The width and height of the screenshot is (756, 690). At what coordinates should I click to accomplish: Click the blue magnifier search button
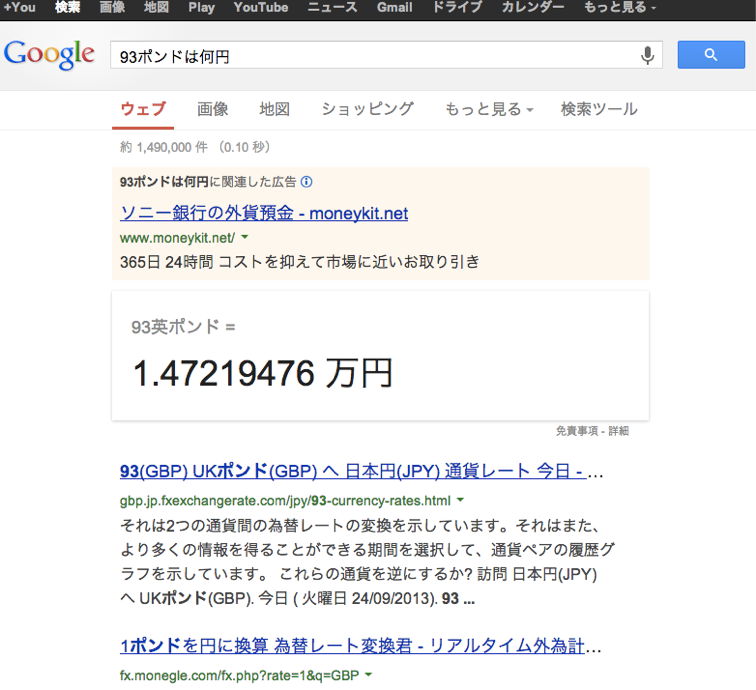711,54
